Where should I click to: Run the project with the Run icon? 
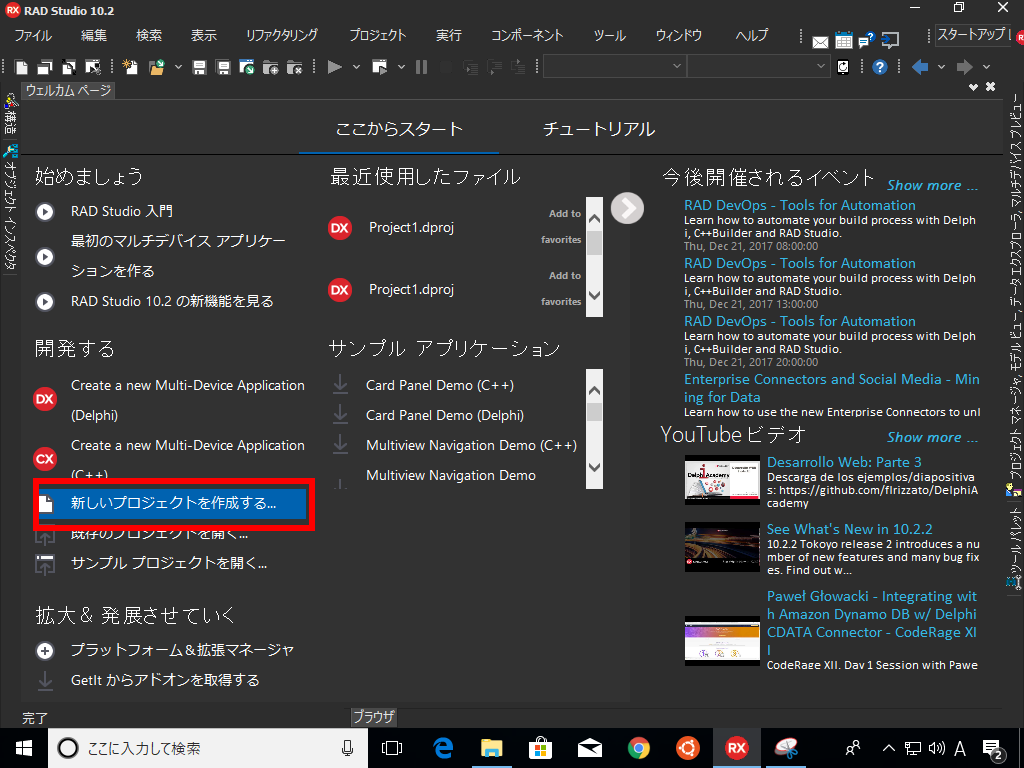point(336,67)
